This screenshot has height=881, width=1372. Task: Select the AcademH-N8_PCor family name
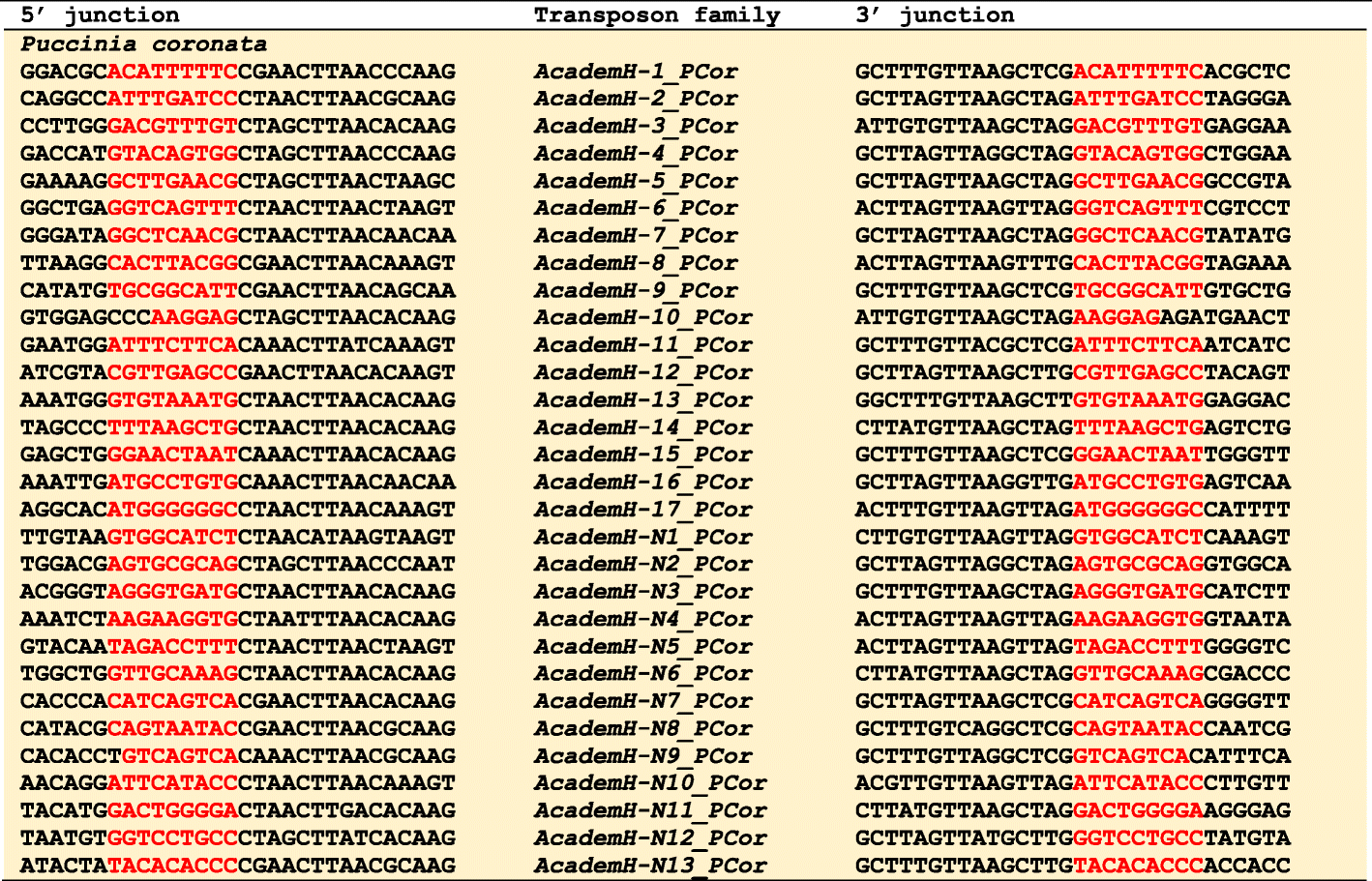[x=643, y=728]
